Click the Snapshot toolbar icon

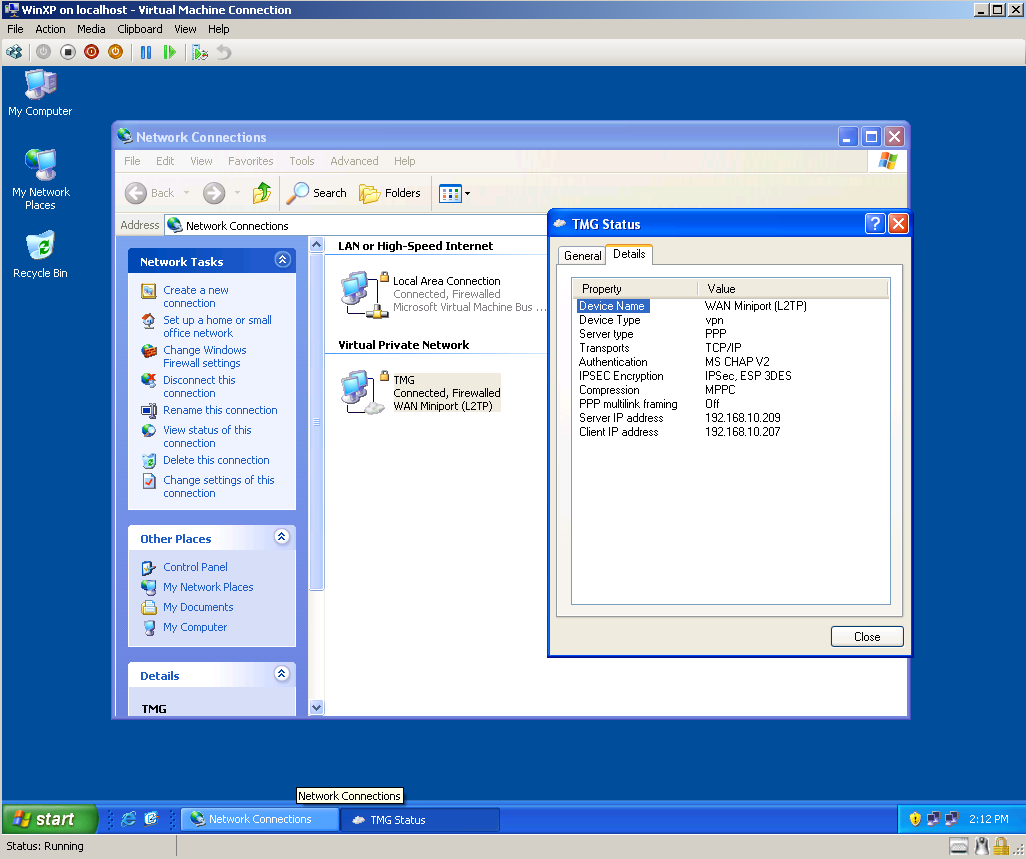pos(200,52)
